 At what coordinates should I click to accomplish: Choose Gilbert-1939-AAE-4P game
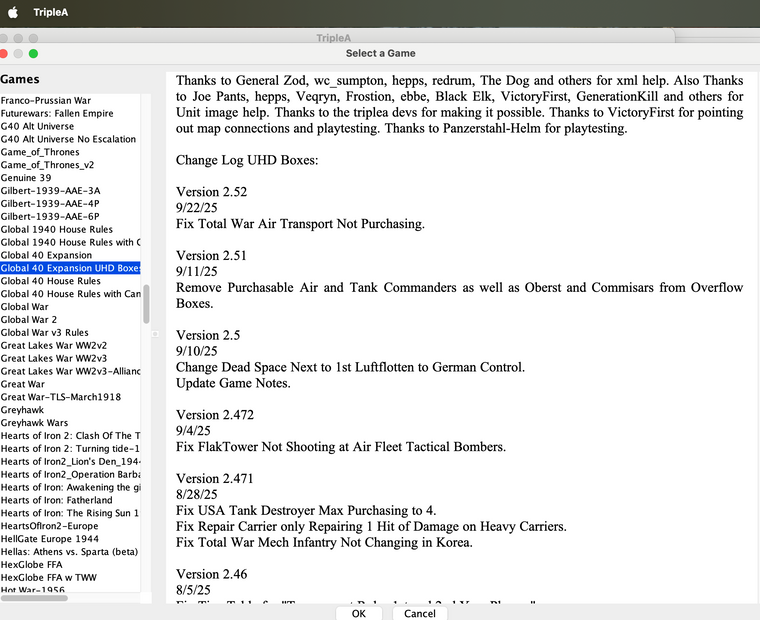(x=50, y=204)
